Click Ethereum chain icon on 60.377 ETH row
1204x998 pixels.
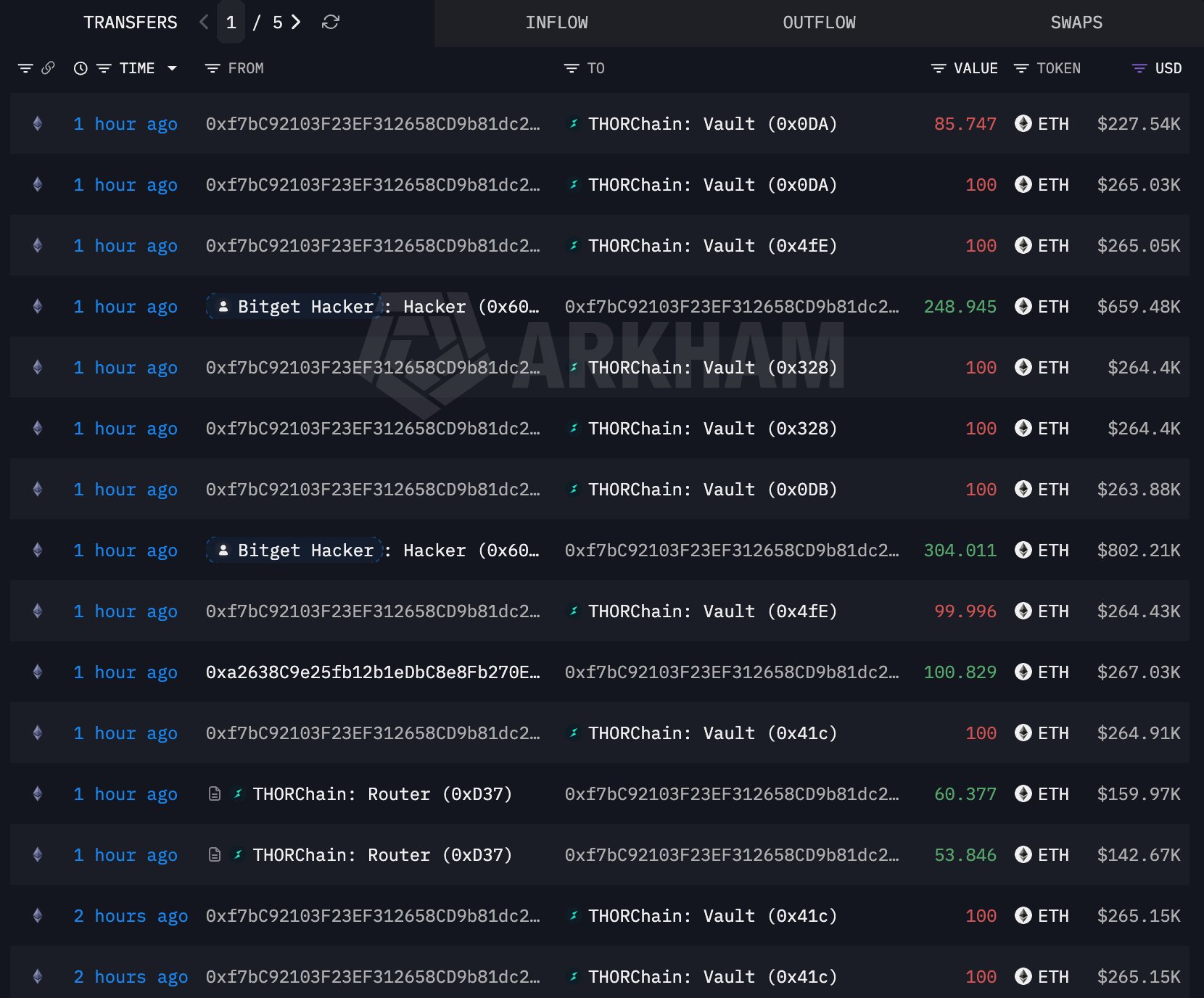click(38, 793)
